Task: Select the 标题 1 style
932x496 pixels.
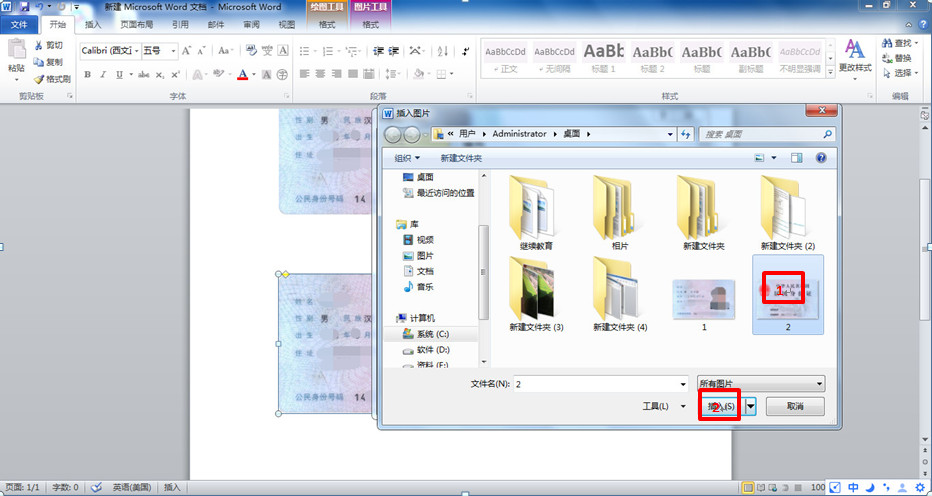Action: pyautogui.click(x=603, y=58)
